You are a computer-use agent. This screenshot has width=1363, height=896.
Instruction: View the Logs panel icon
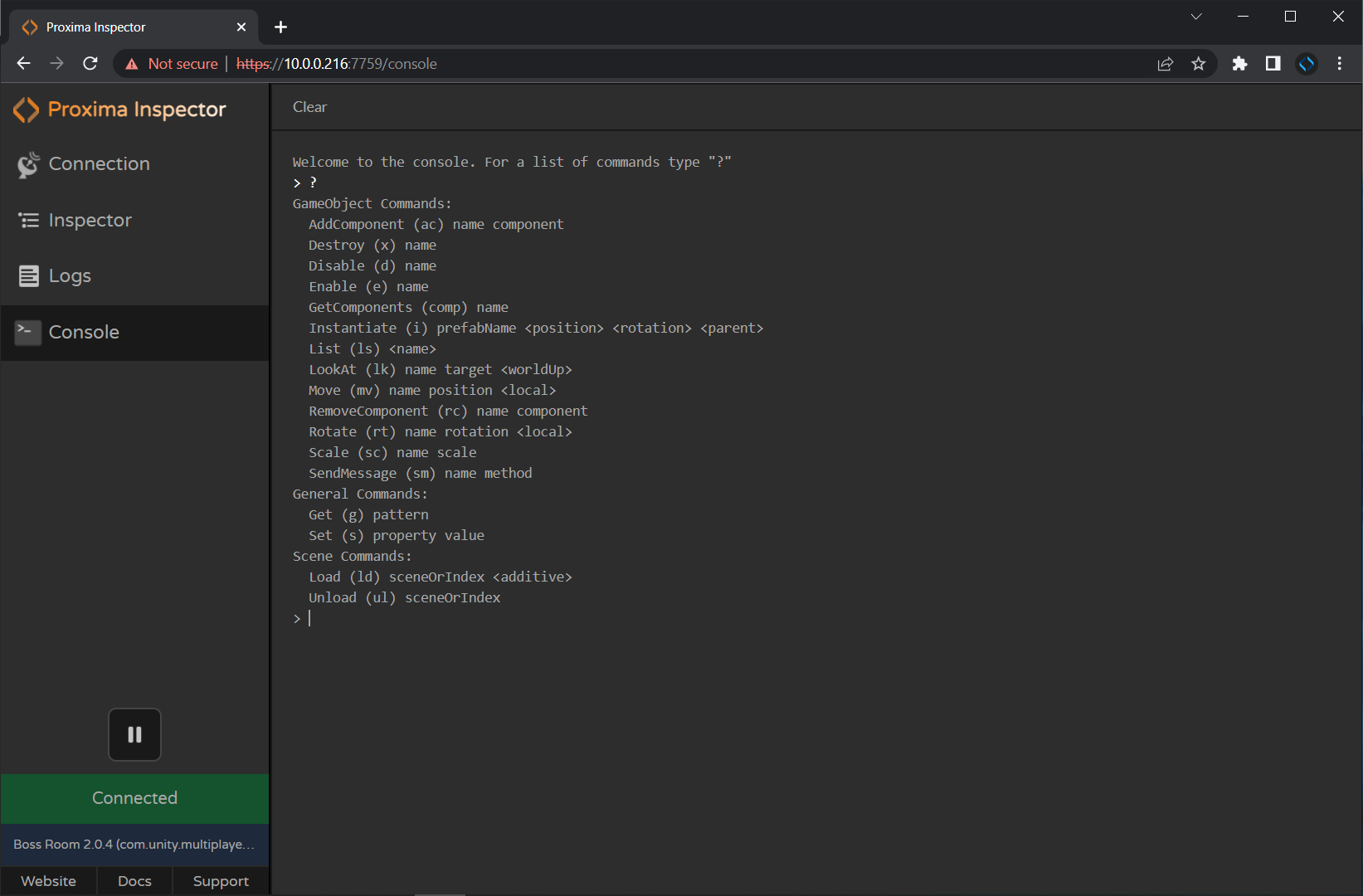(x=27, y=275)
